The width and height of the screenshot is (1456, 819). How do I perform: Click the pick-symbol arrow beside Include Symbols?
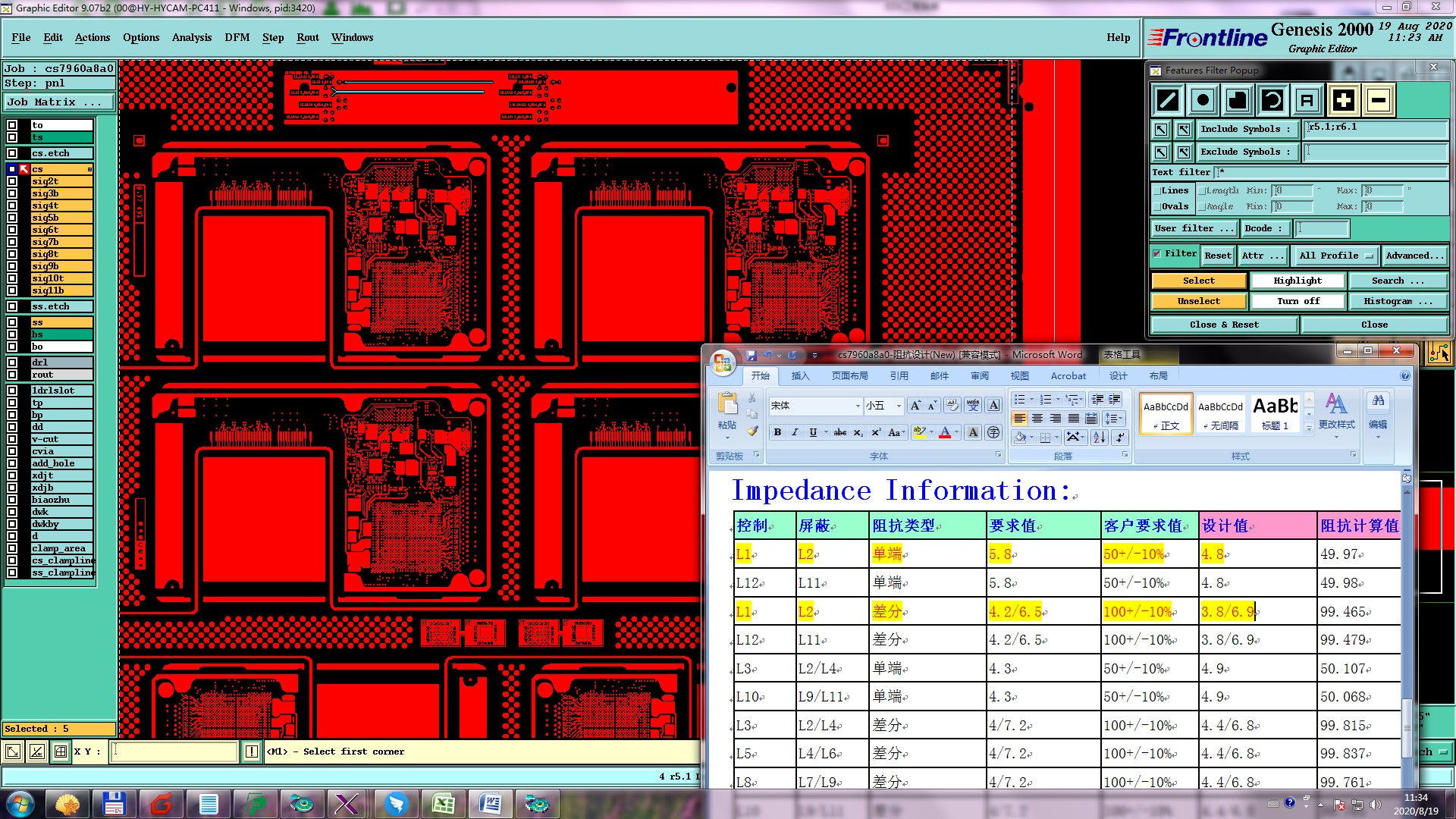click(x=1161, y=130)
